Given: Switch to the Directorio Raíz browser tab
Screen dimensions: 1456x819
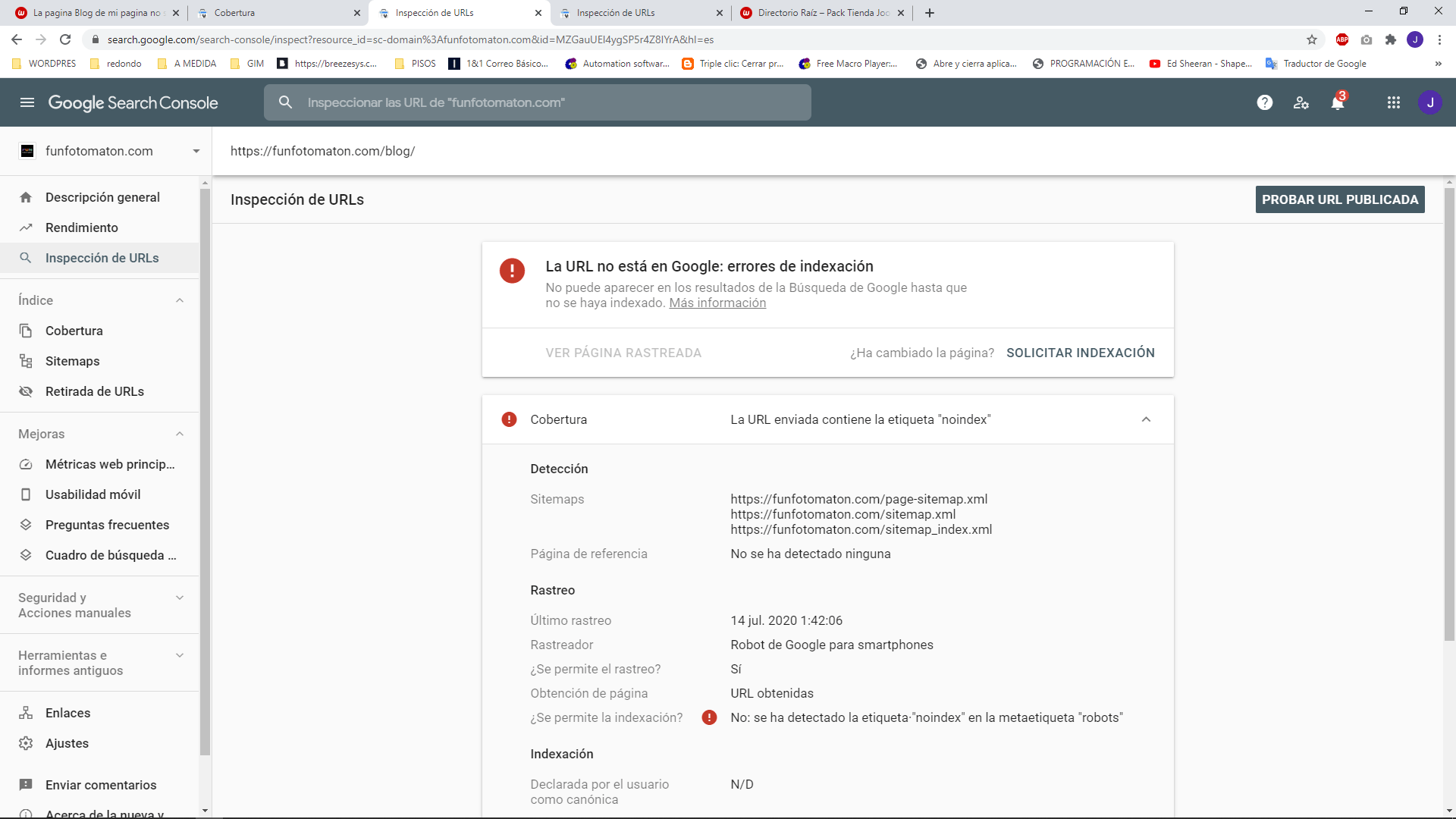Looking at the screenshot, I should click(821, 13).
